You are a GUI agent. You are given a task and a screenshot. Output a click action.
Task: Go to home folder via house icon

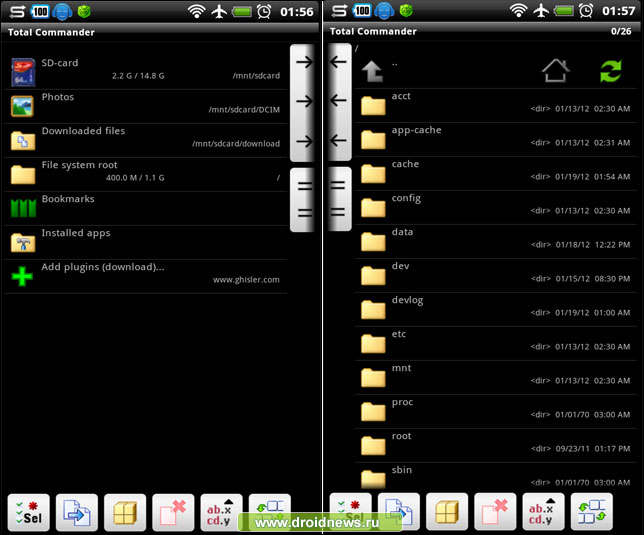click(555, 71)
